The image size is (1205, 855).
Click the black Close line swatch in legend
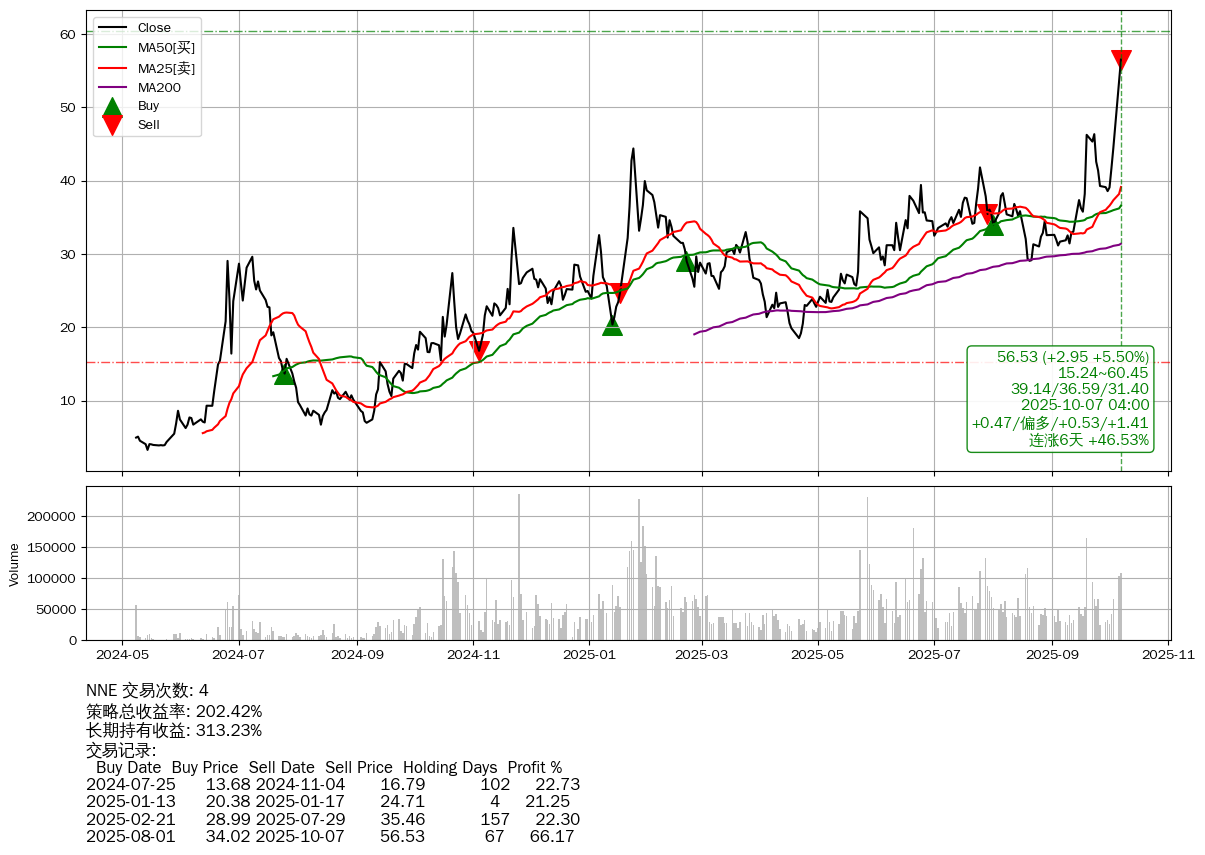click(x=113, y=28)
